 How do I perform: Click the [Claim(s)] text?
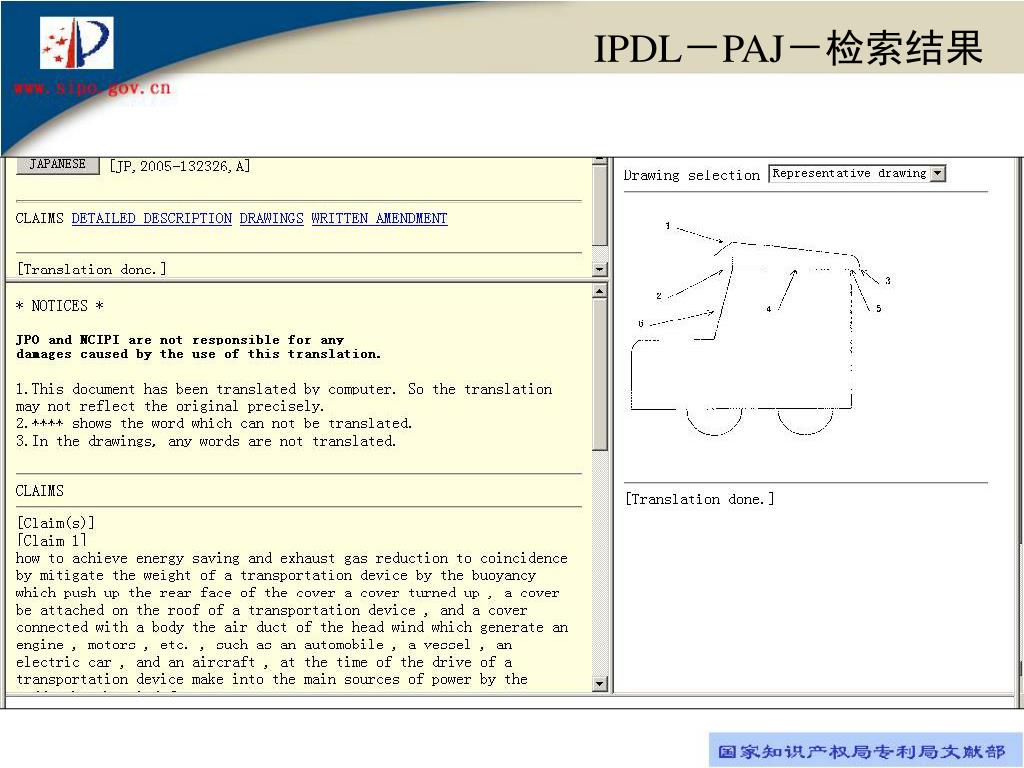[56, 523]
